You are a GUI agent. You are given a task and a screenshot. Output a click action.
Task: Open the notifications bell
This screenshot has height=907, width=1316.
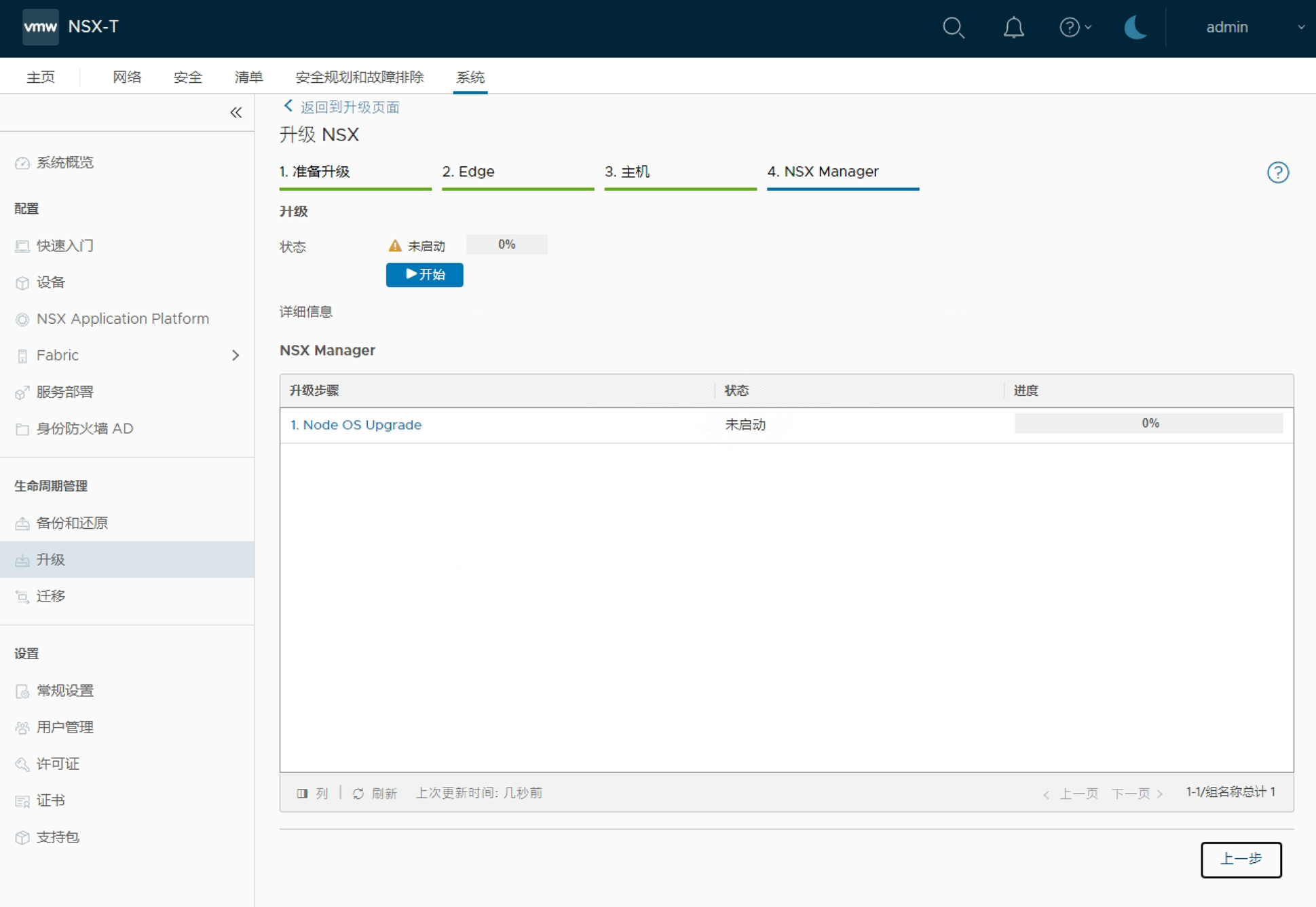pos(1013,28)
